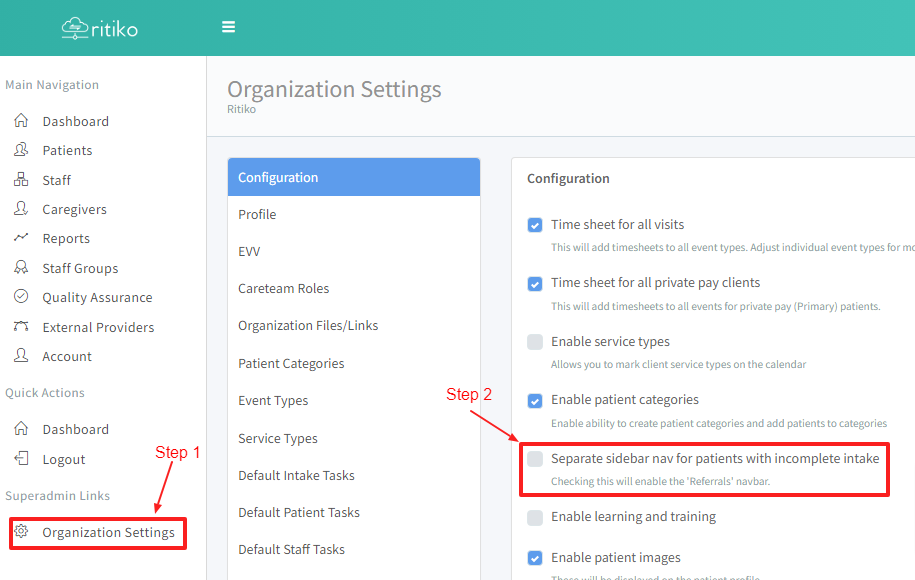
Task: Check Separate sidebar nav for incomplete intake
Action: (x=535, y=459)
